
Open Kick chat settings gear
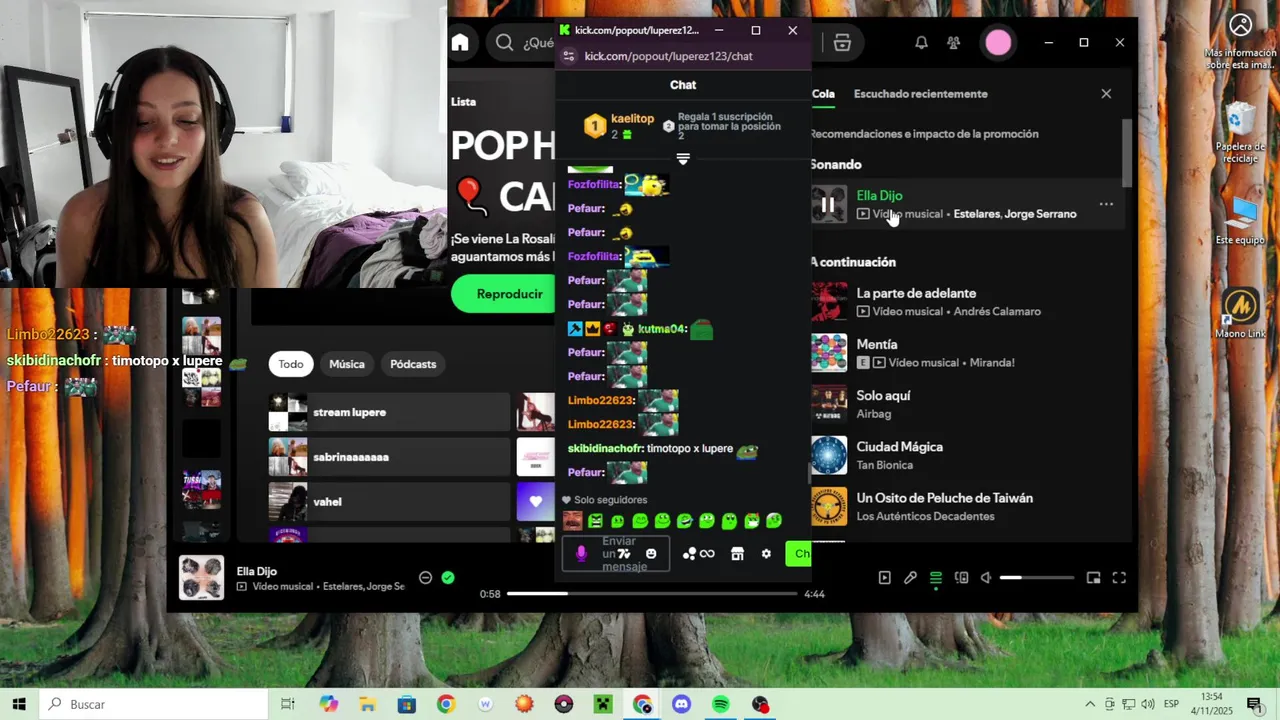766,554
